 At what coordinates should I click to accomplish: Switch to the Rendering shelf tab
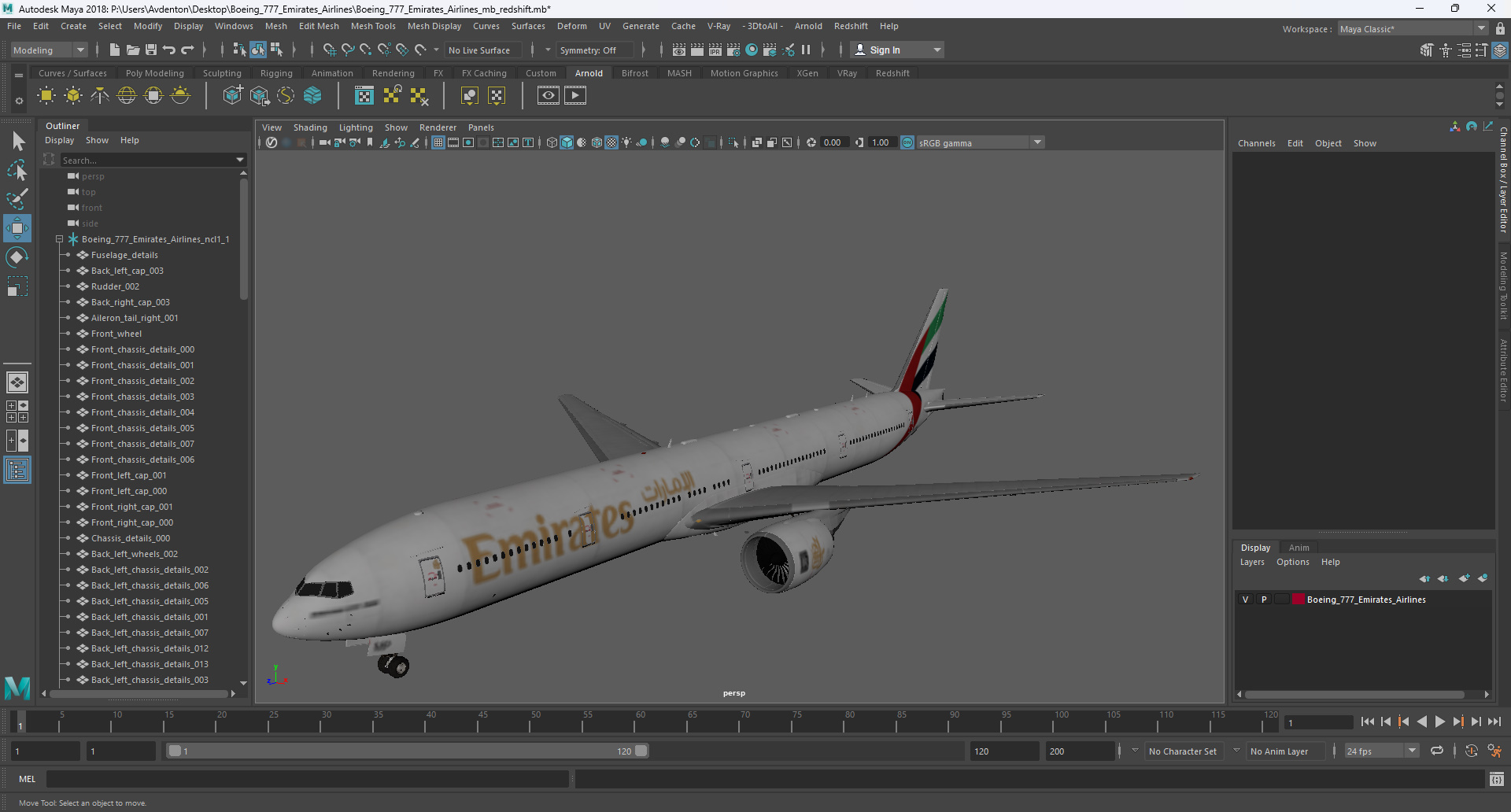click(393, 73)
